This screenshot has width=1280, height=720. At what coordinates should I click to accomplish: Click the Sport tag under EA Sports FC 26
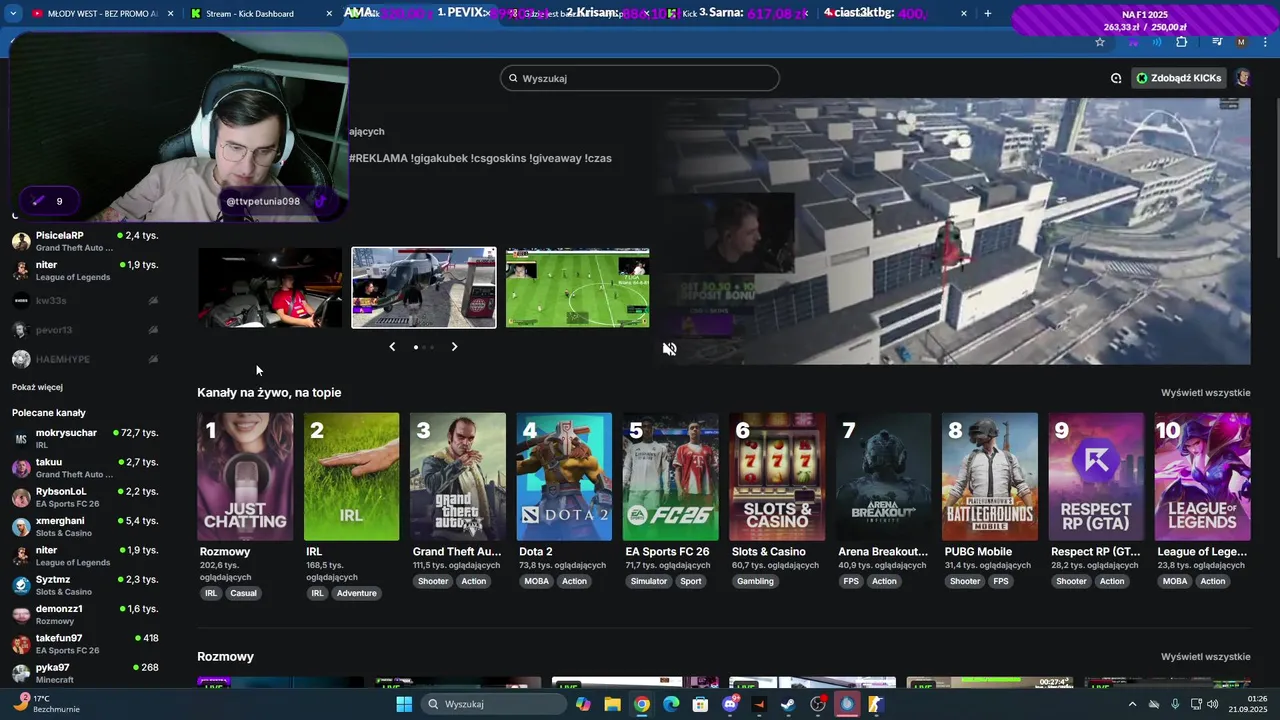tap(691, 581)
